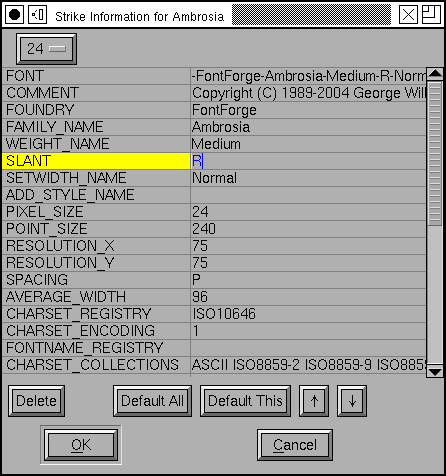Click the property list scrollbar thumb

pos(435,153)
